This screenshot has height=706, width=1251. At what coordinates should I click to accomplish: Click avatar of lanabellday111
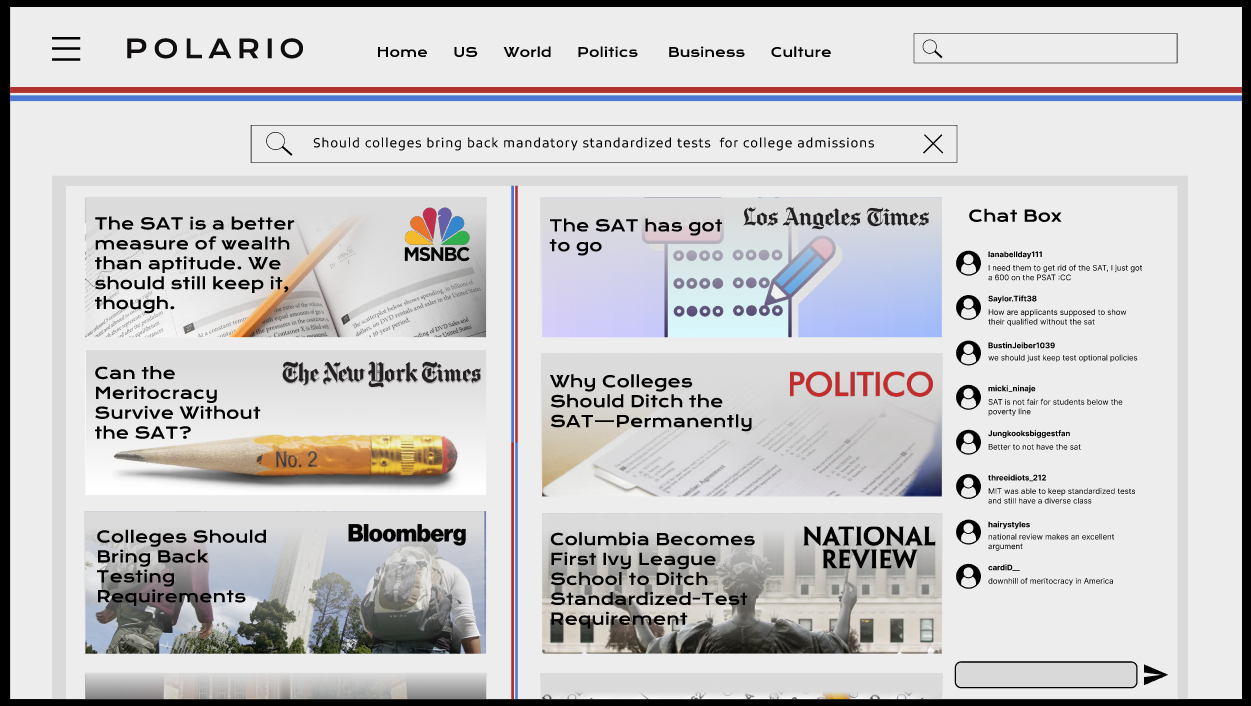point(968,263)
